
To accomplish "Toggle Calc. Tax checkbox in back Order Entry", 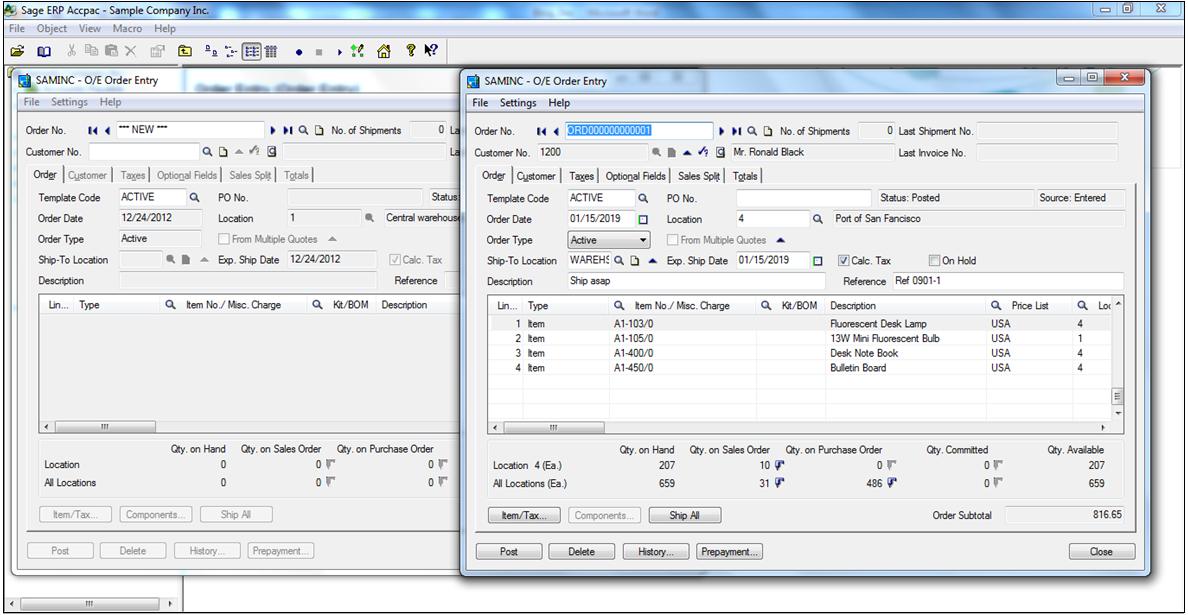I will [395, 260].
